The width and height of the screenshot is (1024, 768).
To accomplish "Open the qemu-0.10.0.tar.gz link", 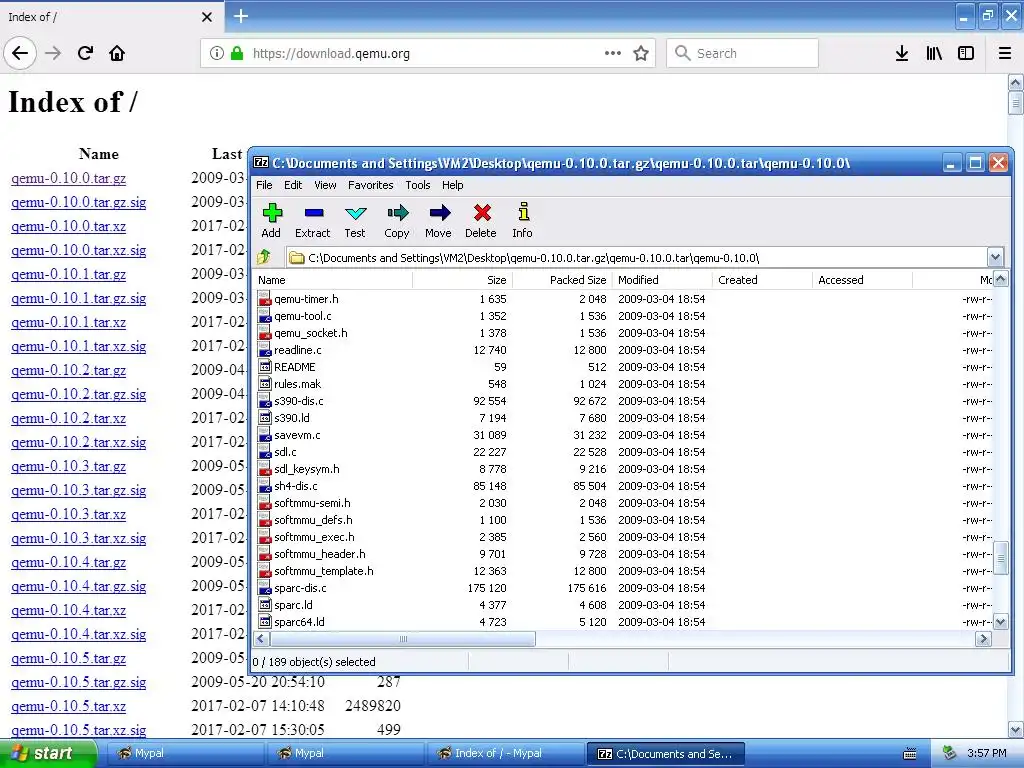I will pyautogui.click(x=69, y=178).
